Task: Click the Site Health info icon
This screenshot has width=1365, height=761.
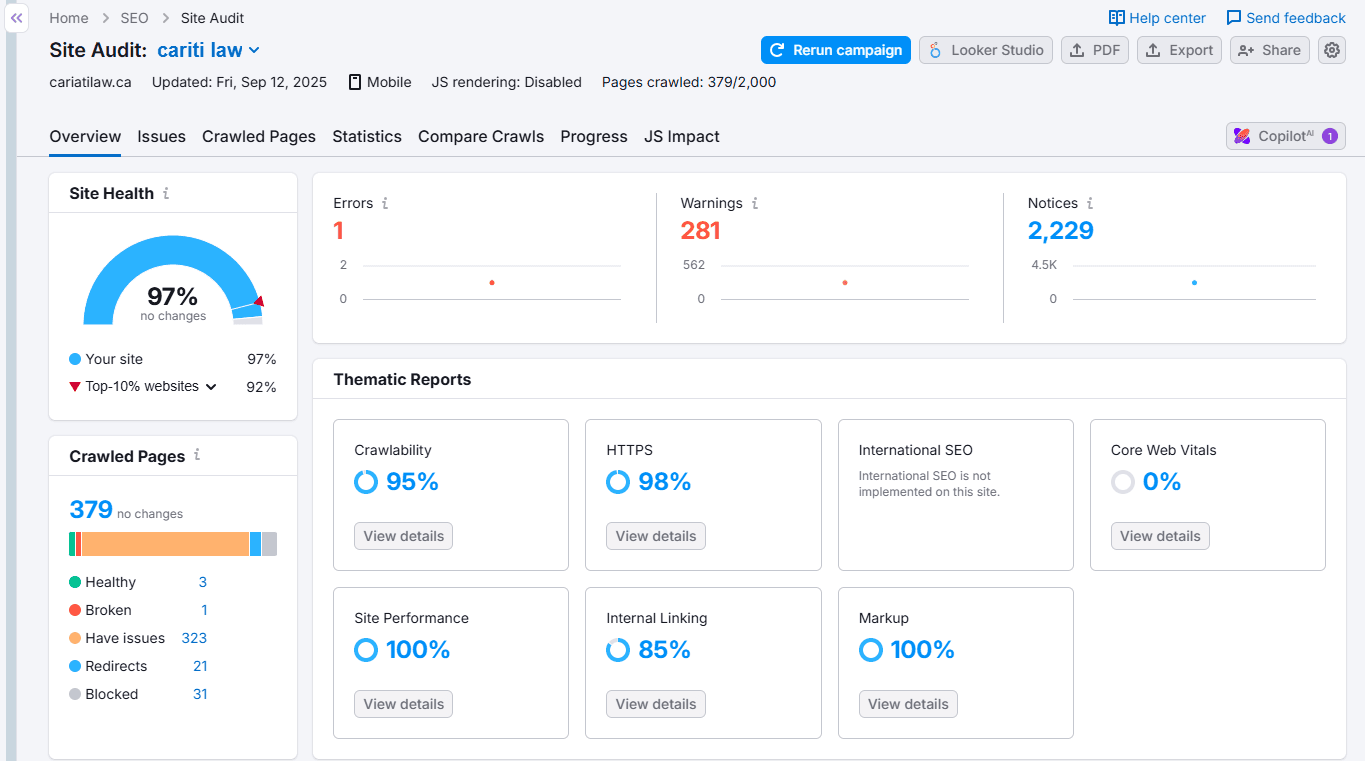Action: [166, 193]
